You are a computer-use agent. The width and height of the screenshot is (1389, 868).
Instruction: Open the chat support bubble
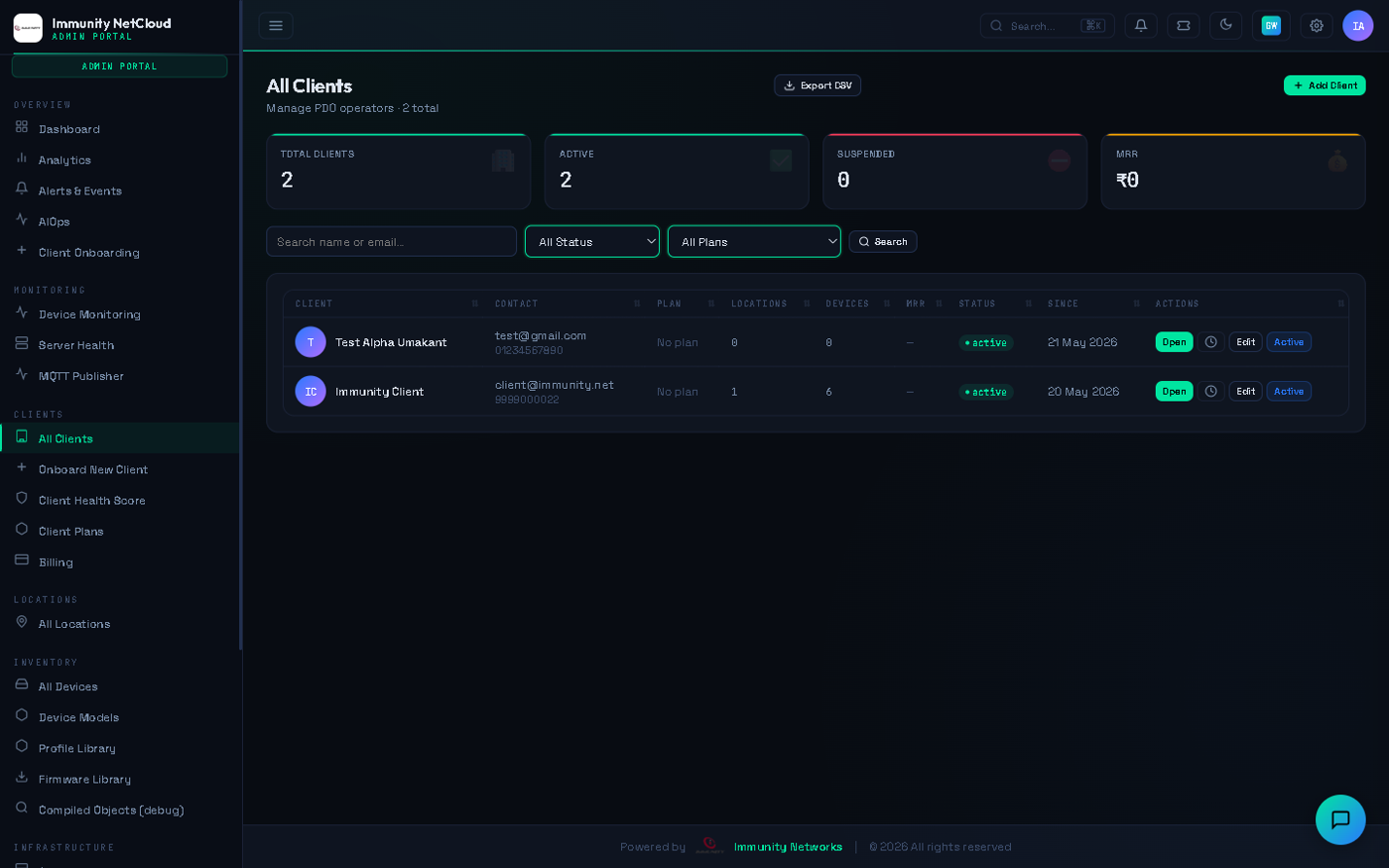click(x=1340, y=819)
